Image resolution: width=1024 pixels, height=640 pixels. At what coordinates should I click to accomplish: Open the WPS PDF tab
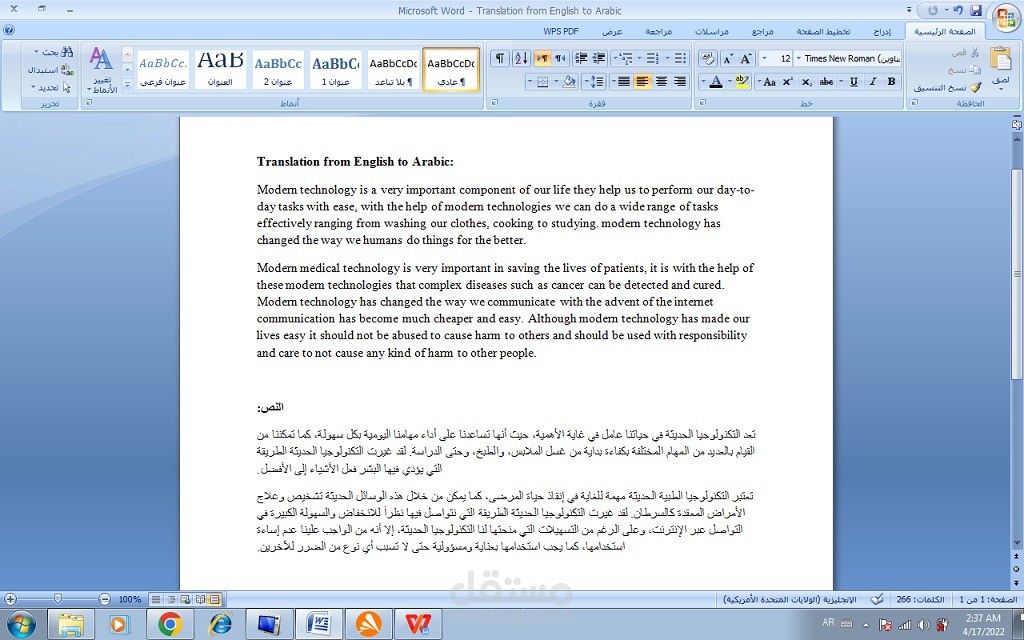point(561,31)
